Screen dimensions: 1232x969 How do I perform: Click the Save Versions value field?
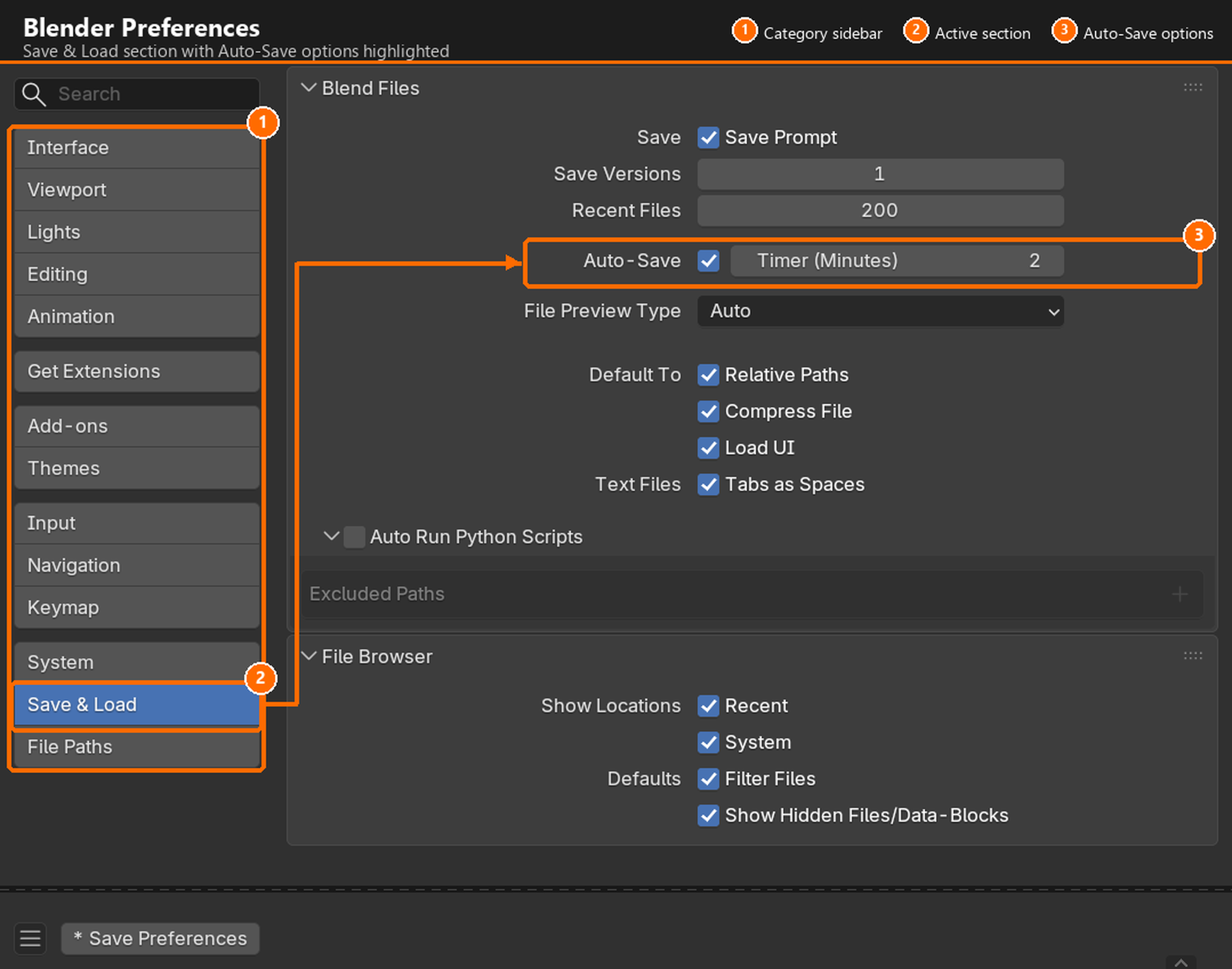pyautogui.click(x=880, y=174)
